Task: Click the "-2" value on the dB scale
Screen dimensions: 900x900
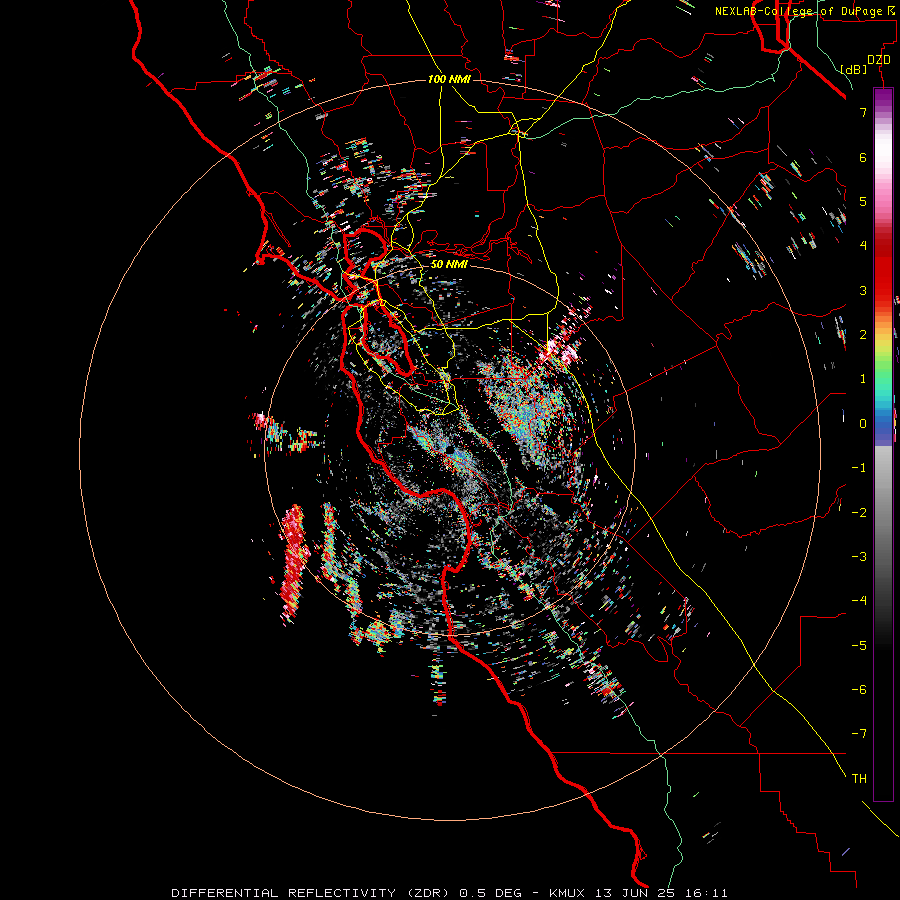Action: (x=859, y=513)
